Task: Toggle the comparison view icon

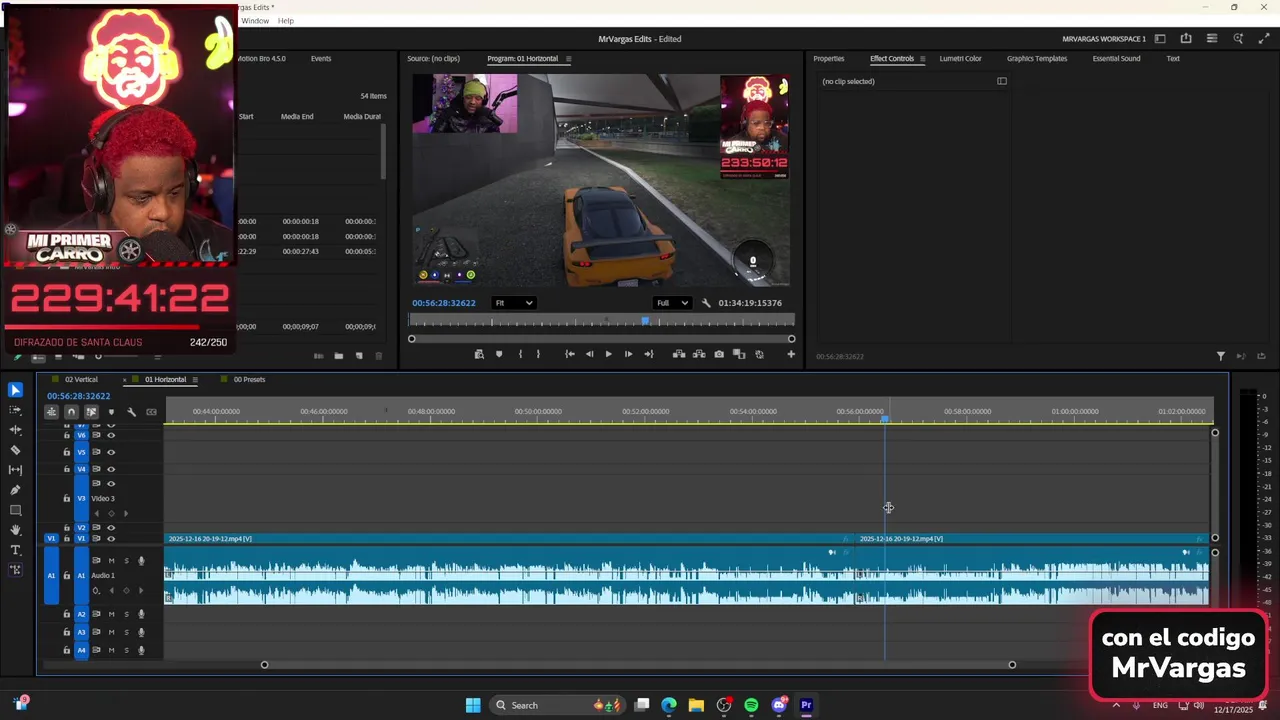Action: (739, 354)
